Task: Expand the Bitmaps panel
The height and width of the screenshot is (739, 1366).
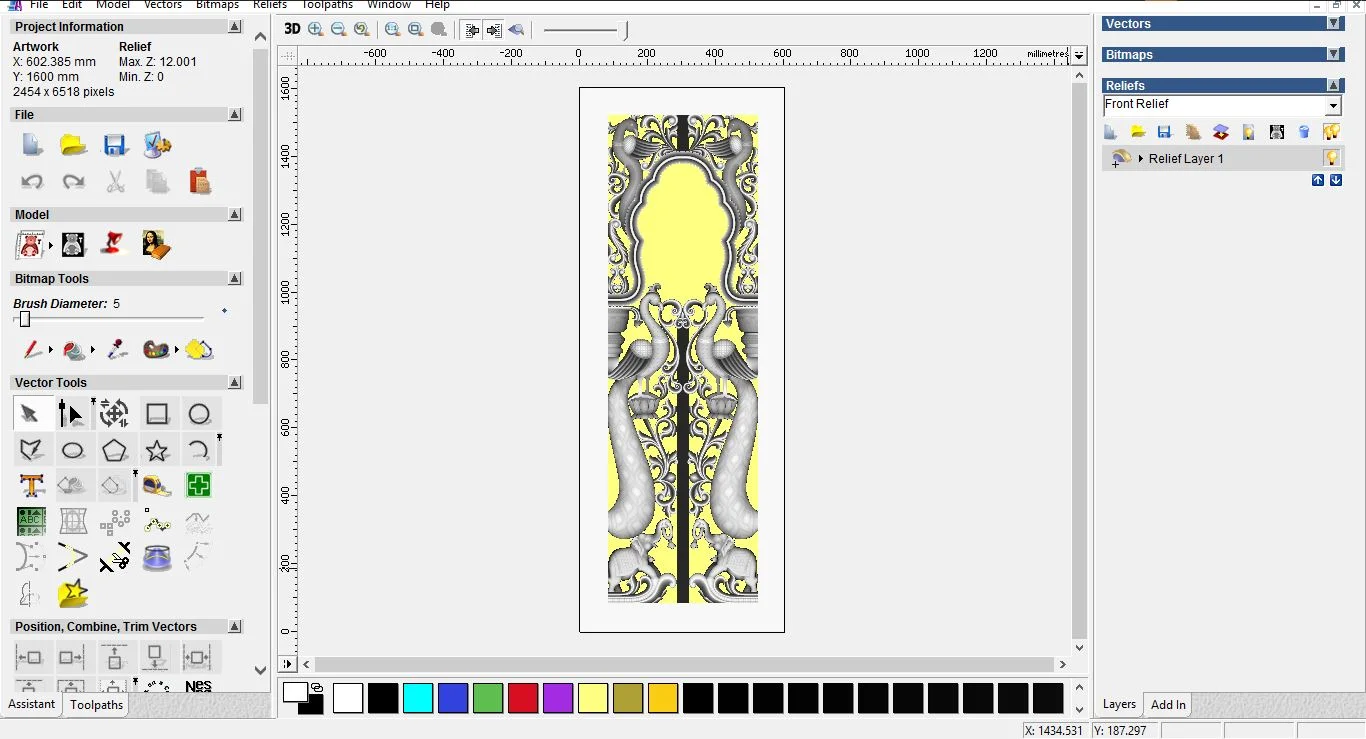Action: tap(1333, 55)
